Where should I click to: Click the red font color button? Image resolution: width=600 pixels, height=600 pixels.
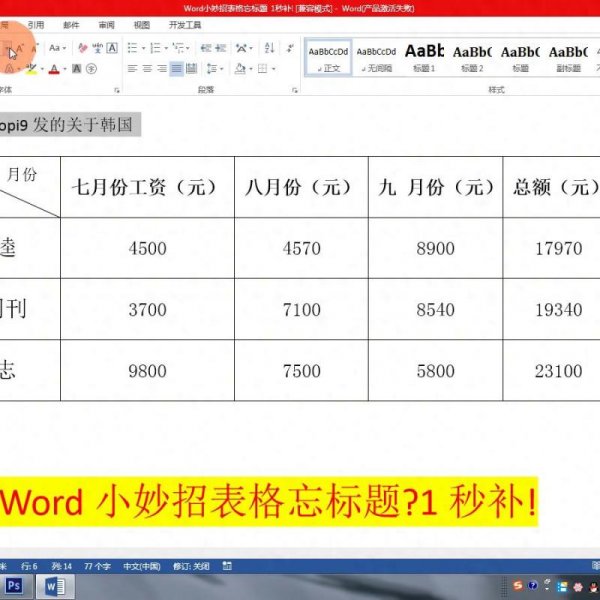pos(54,69)
